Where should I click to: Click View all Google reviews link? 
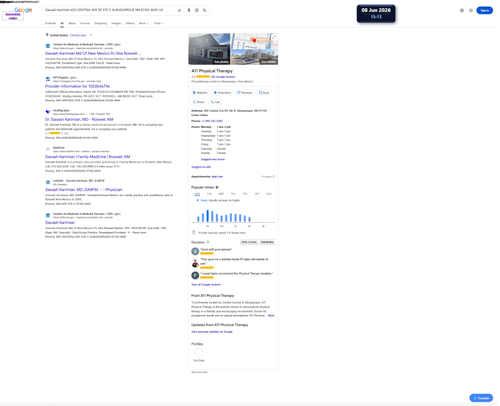tap(206, 285)
